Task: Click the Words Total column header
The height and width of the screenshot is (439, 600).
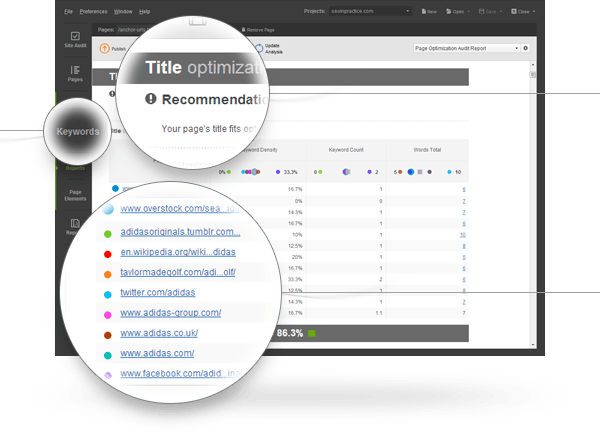Action: (x=427, y=150)
